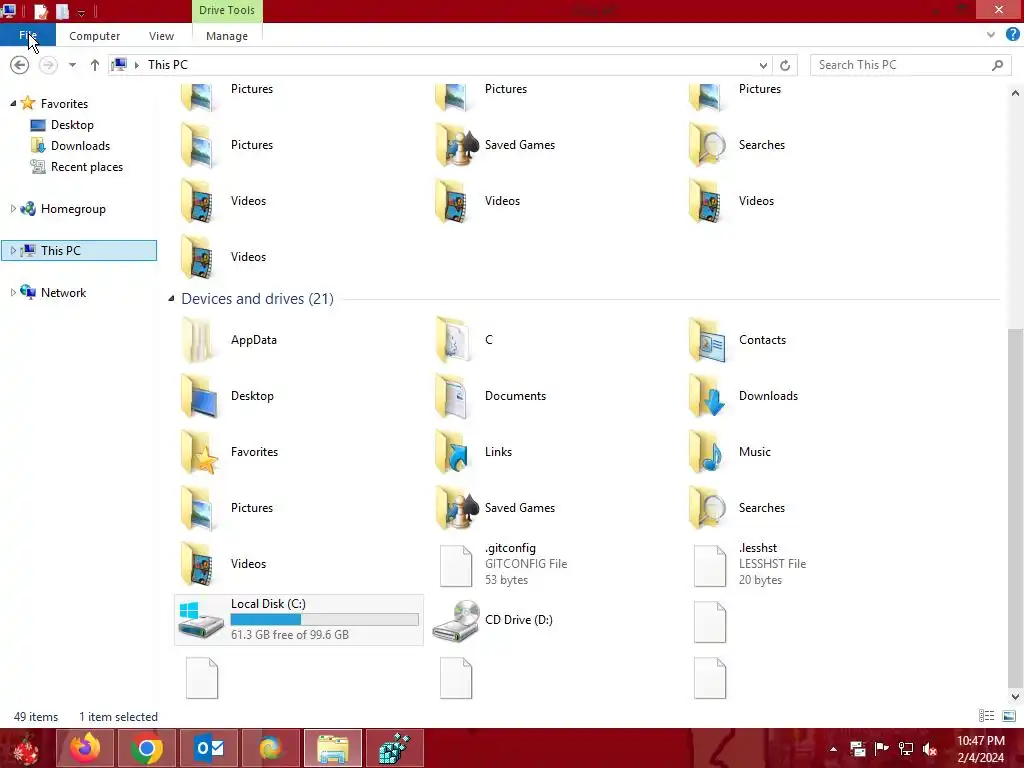Switch to the Computer ribbon tab
This screenshot has height=768, width=1024.
pos(95,36)
